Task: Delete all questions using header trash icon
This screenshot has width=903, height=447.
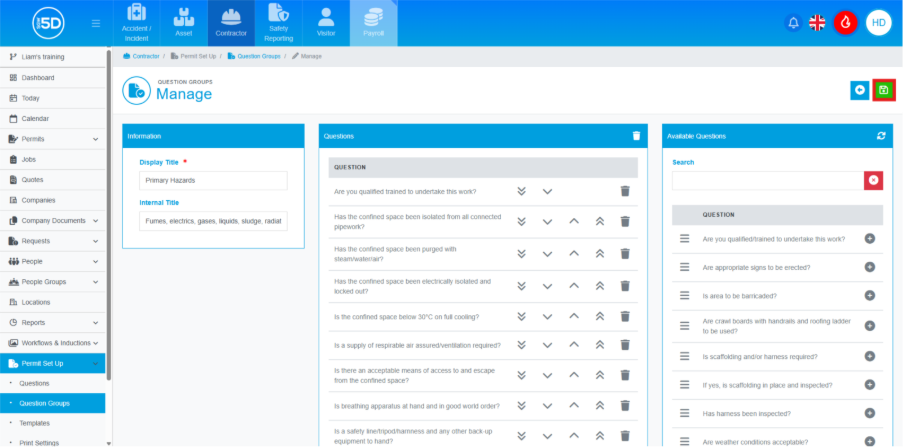Action: click(636, 136)
